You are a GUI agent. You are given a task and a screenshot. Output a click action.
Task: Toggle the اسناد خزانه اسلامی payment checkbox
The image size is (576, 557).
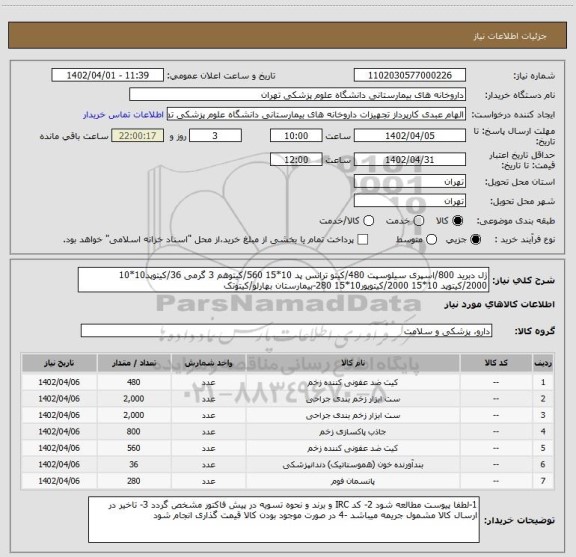click(x=363, y=240)
